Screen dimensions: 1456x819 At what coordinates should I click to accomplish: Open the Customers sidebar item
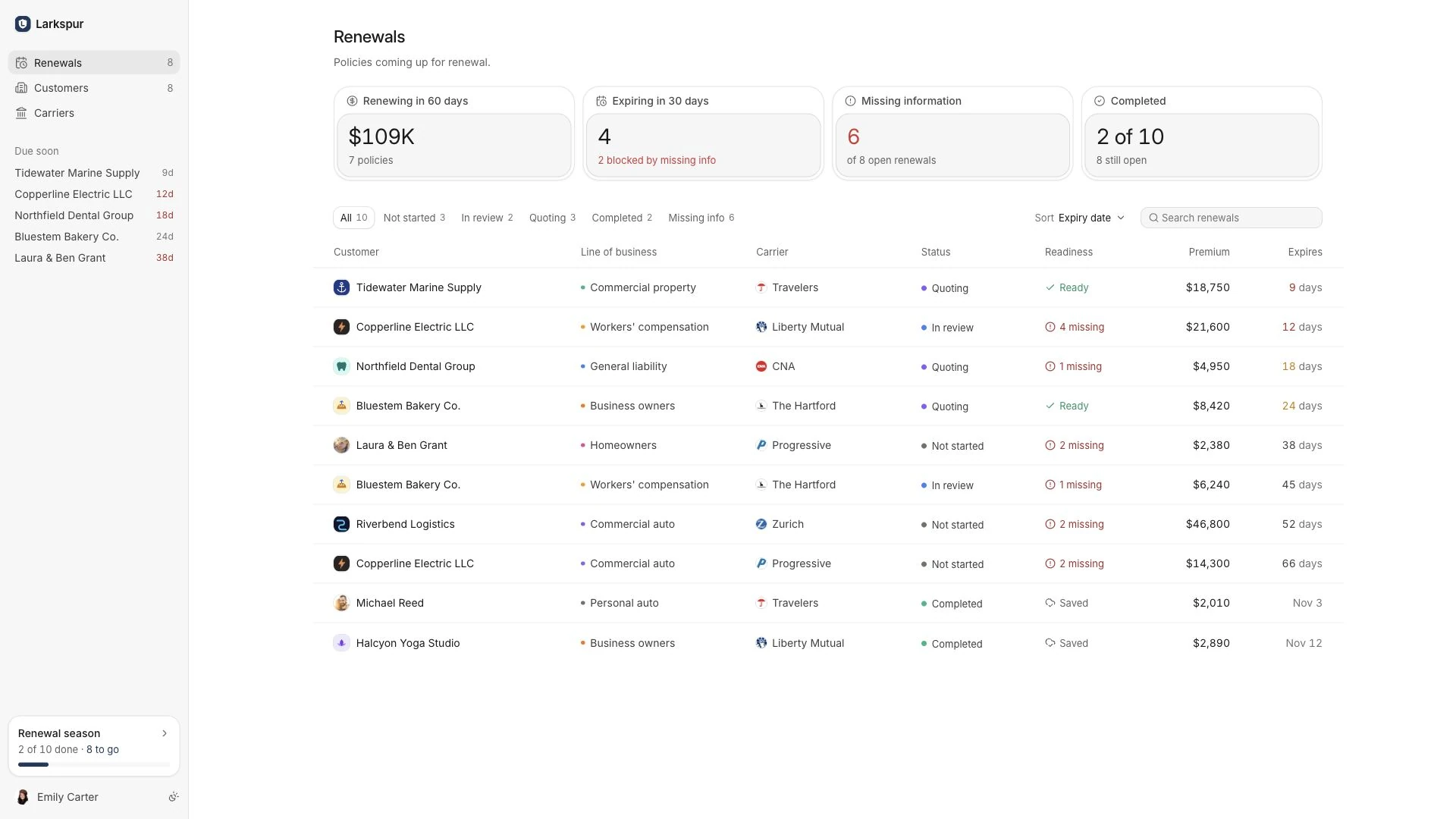94,88
